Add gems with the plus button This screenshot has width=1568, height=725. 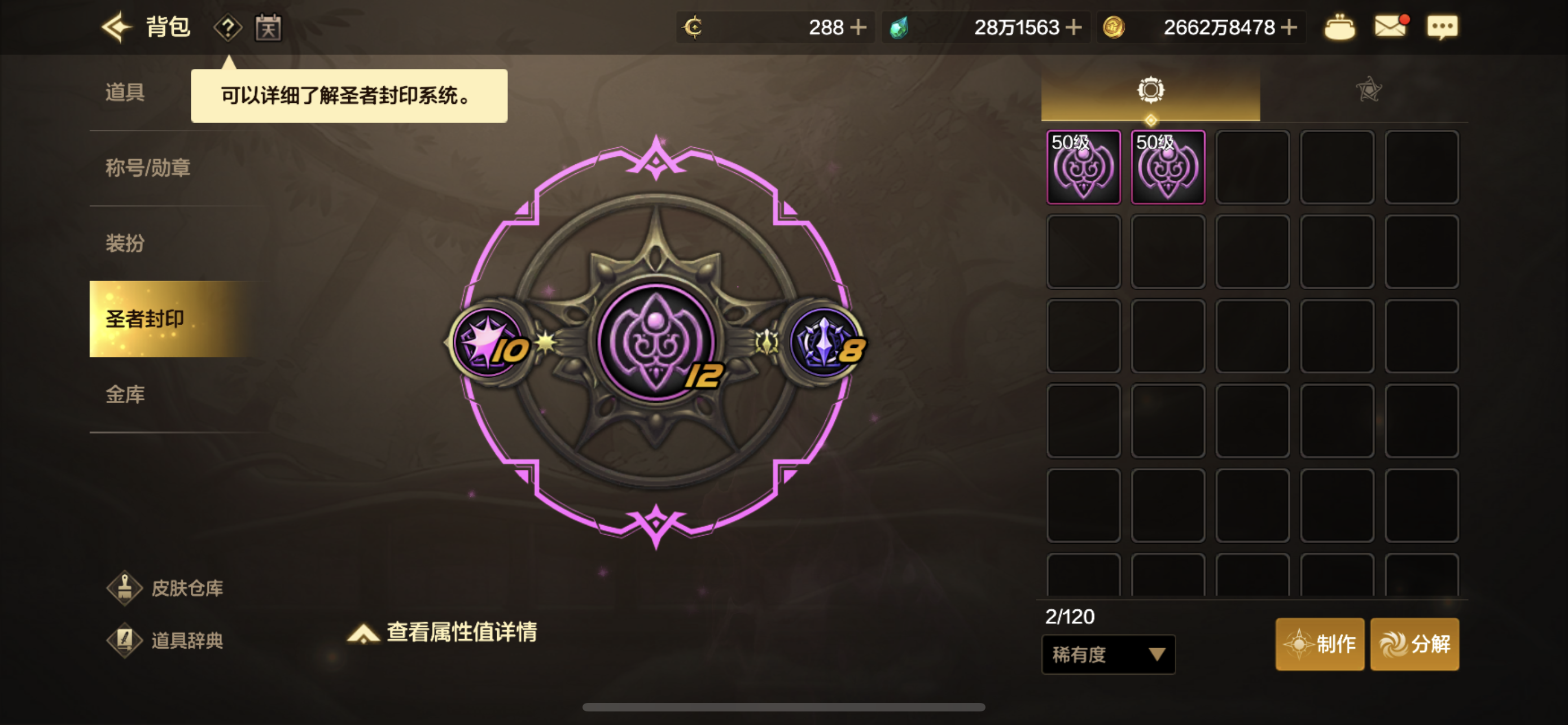pyautogui.click(x=1074, y=28)
